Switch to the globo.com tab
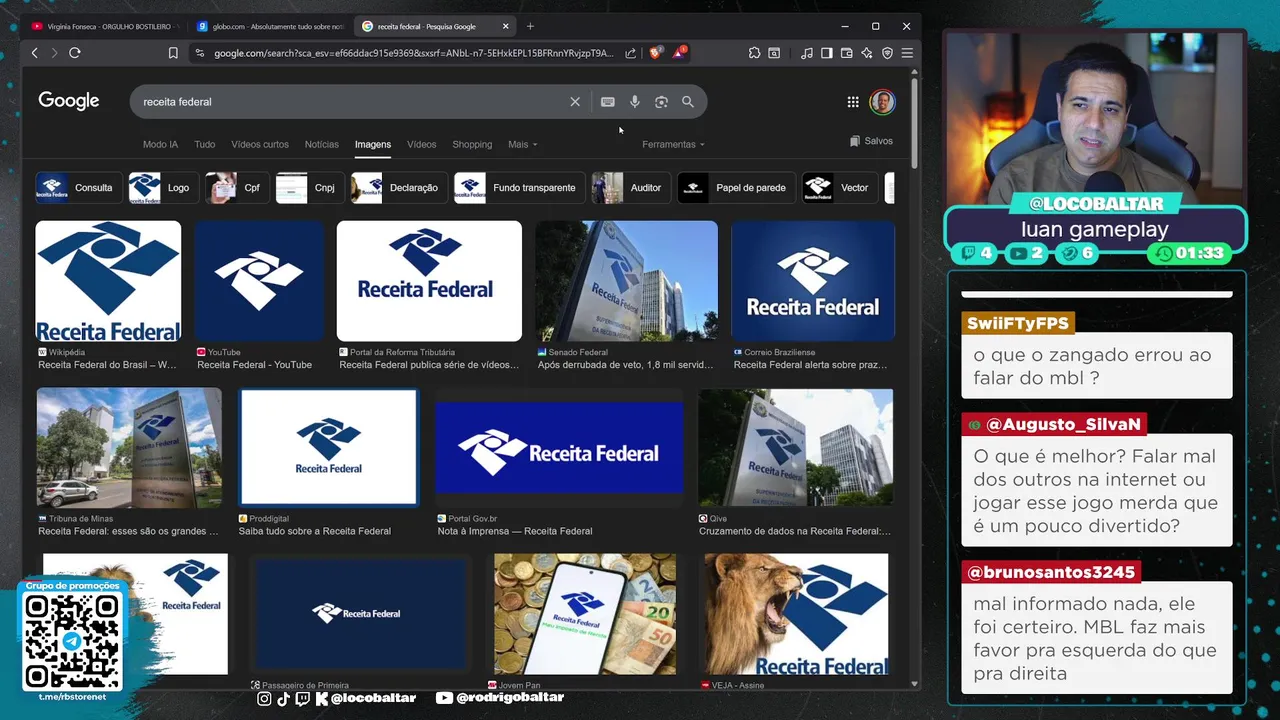This screenshot has width=1280, height=720. pyautogui.click(x=270, y=26)
